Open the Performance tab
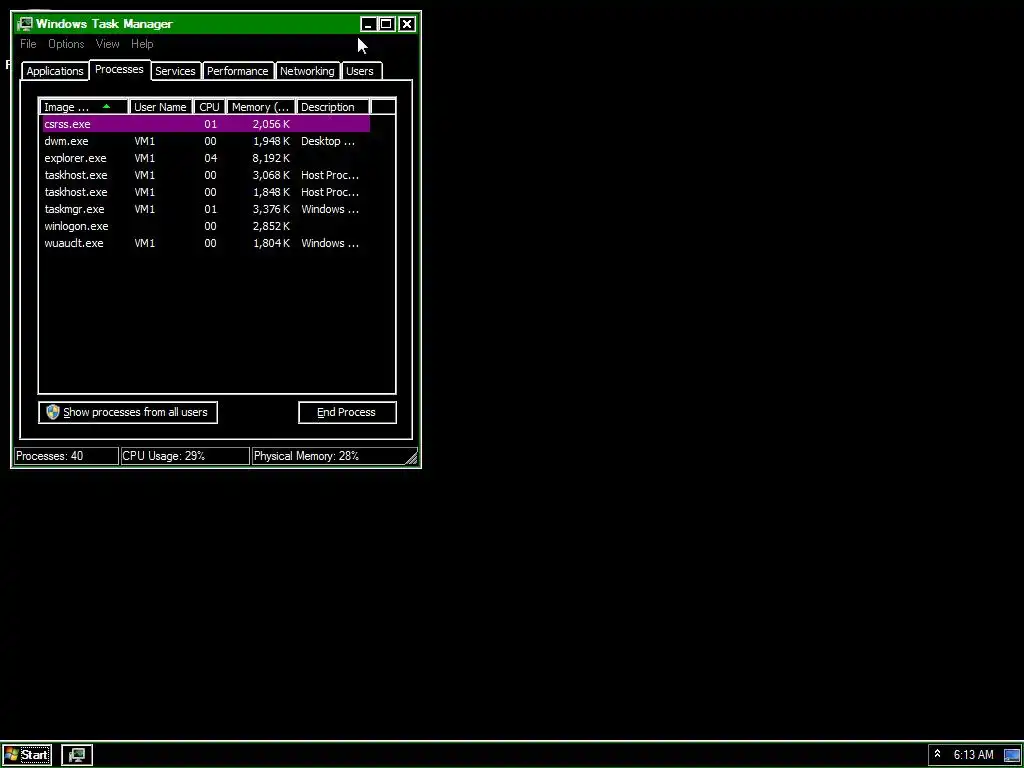The width and height of the screenshot is (1024, 768). [238, 71]
